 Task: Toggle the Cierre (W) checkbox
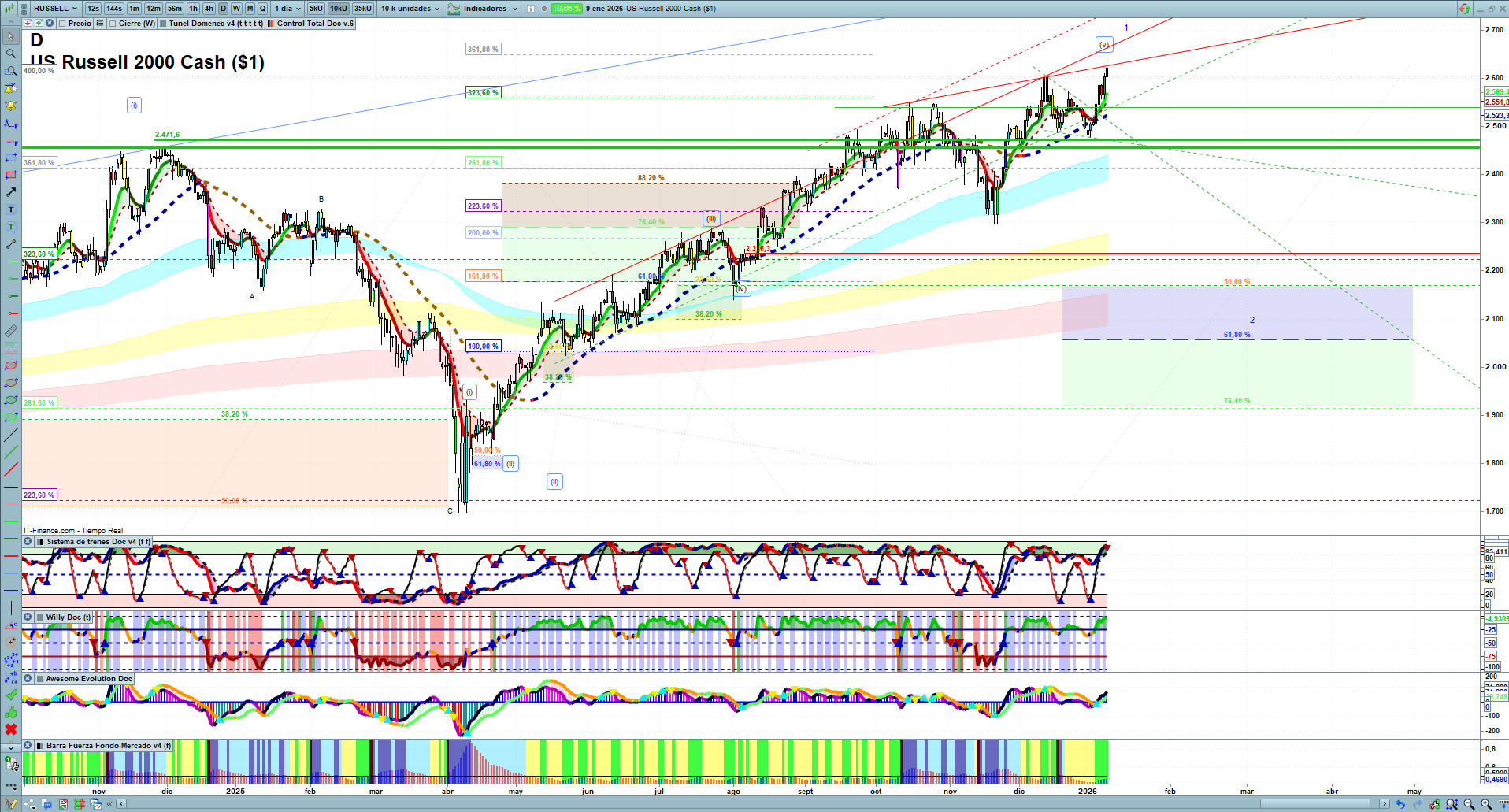click(x=113, y=24)
